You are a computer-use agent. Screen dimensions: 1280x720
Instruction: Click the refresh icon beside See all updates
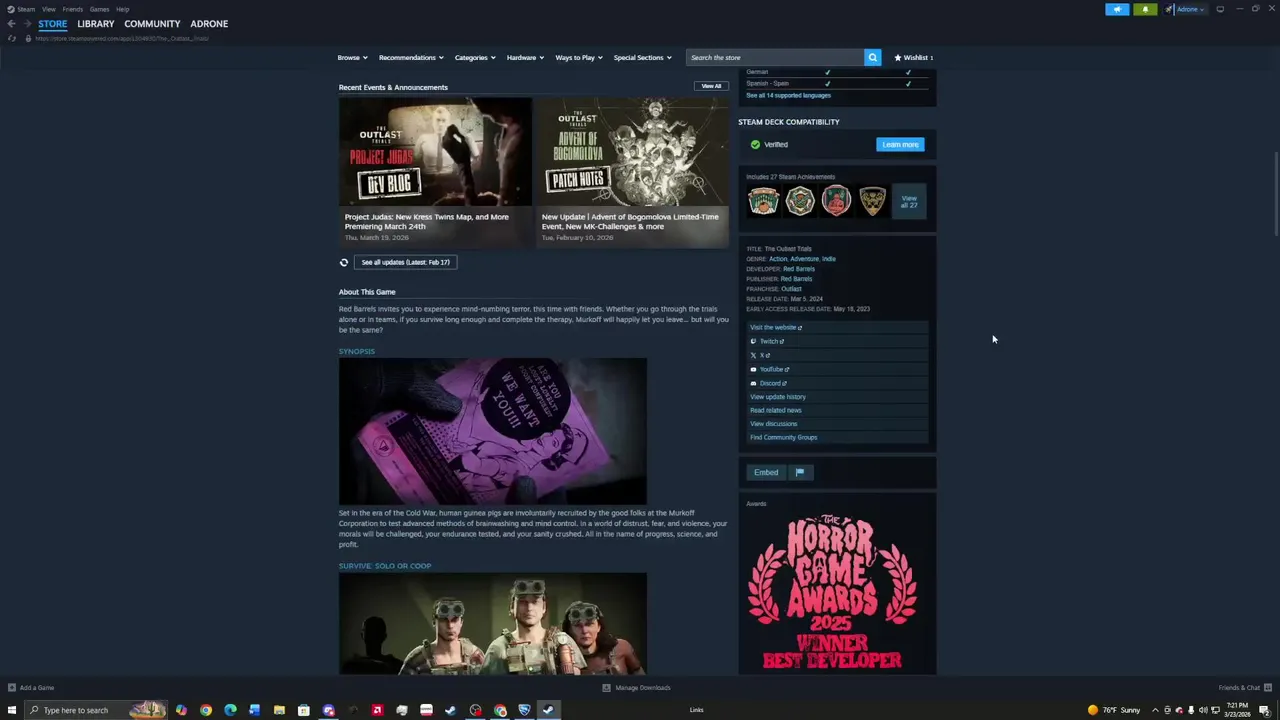coord(344,262)
